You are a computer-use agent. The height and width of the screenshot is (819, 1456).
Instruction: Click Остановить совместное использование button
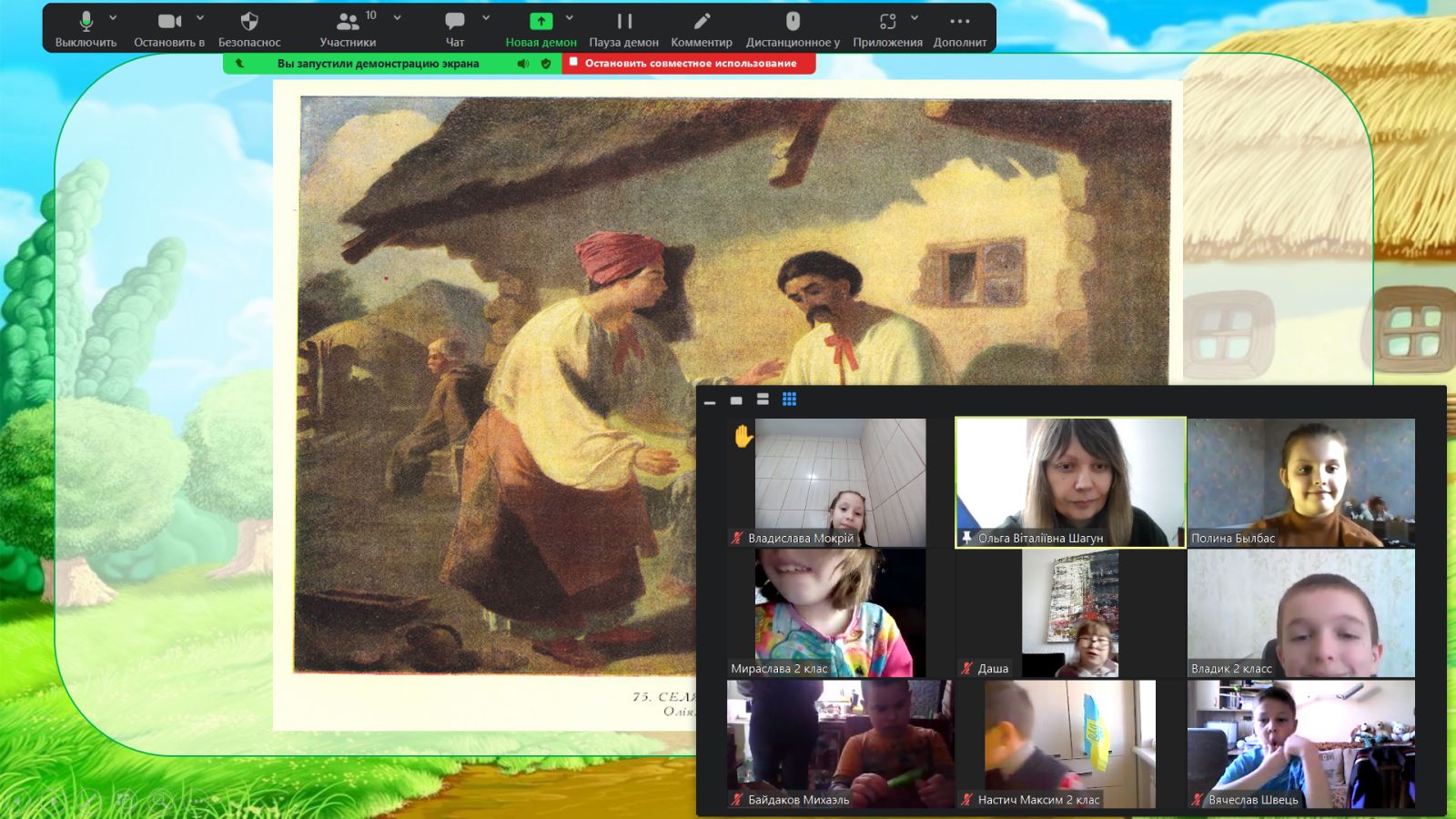(689, 64)
